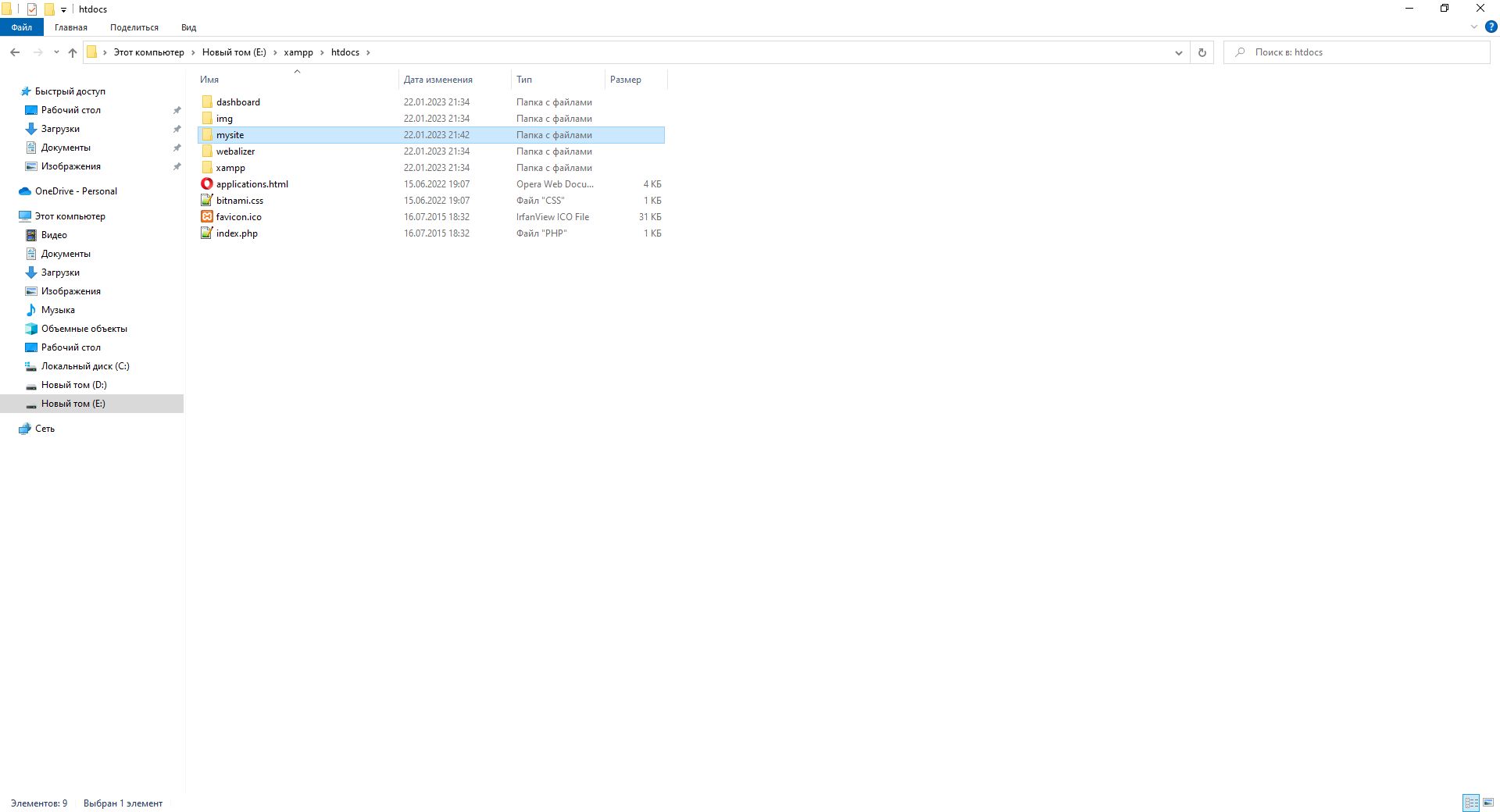This screenshot has width=1500, height=812.
Task: Refresh the htdocs folder view
Action: (x=1202, y=52)
